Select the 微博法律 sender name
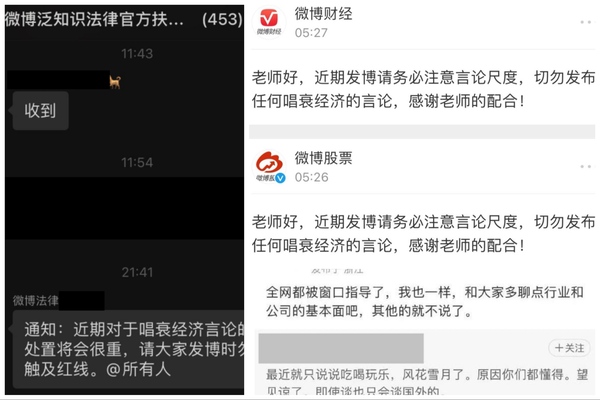This screenshot has width=600, height=400. pyautogui.click(x=35, y=300)
